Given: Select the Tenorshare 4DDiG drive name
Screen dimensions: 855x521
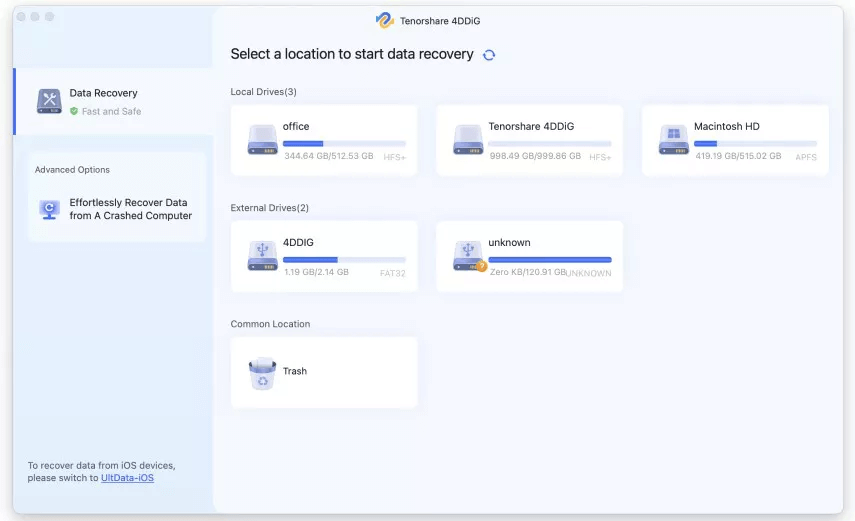Looking at the screenshot, I should (x=531, y=126).
